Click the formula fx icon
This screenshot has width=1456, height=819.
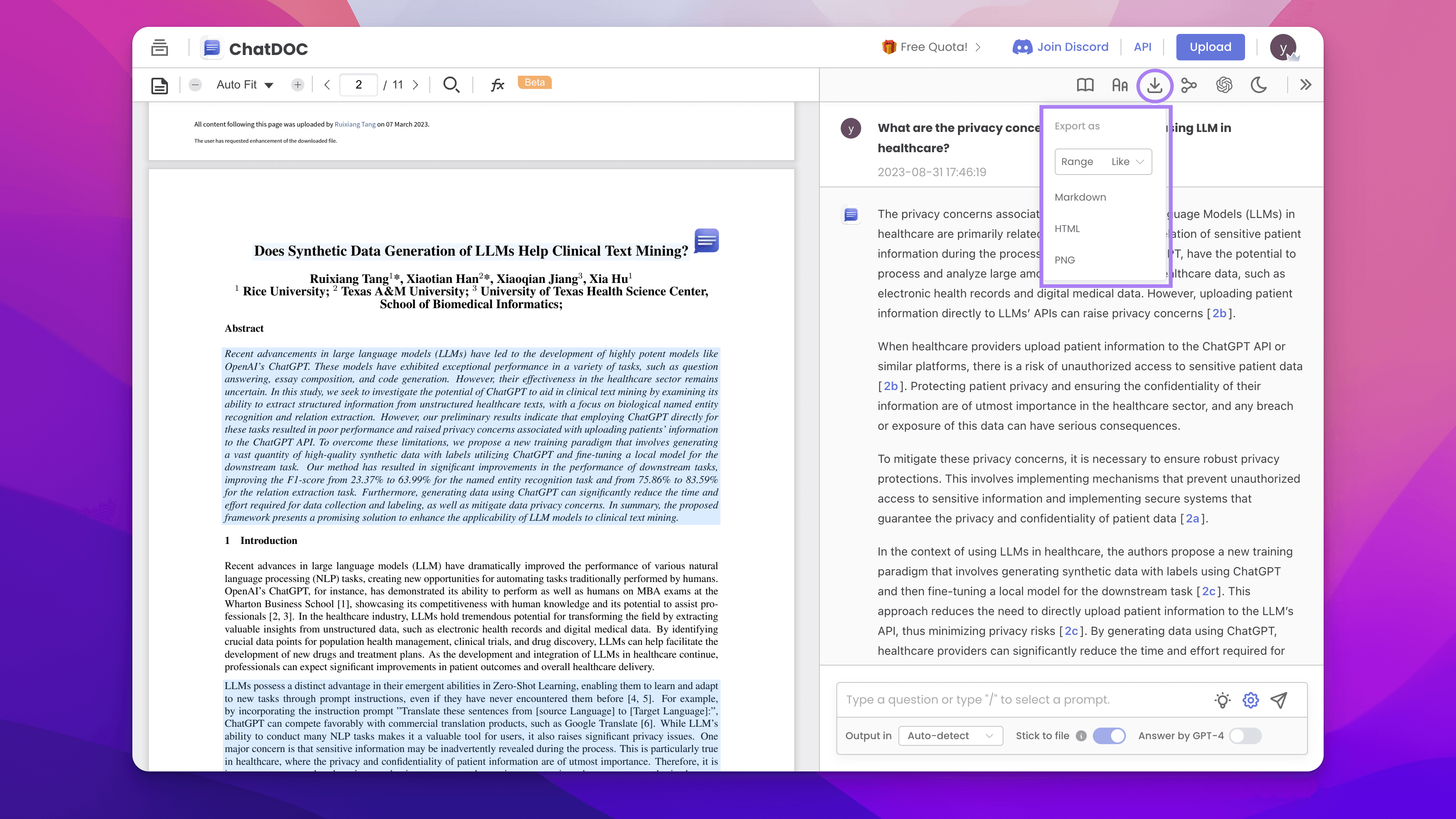pyautogui.click(x=497, y=85)
